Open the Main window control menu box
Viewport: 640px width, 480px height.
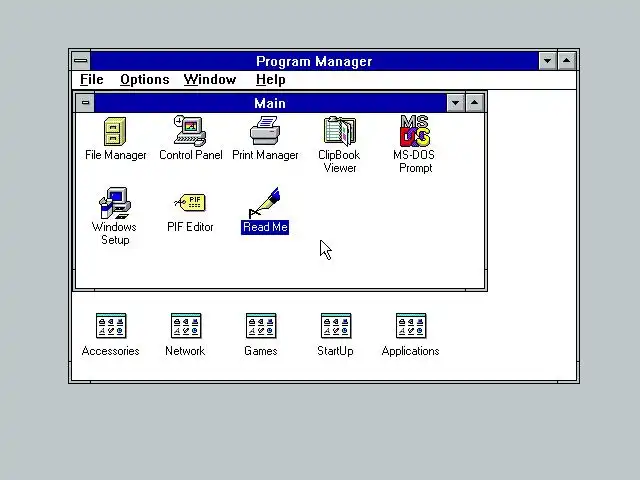pyautogui.click(x=85, y=102)
